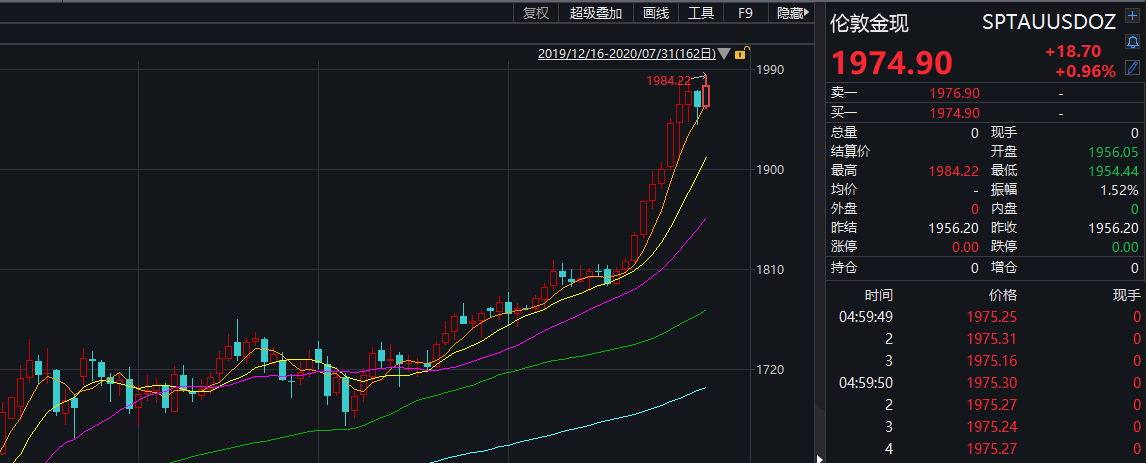
Task: Click the 时间 column header
Action: point(879,296)
